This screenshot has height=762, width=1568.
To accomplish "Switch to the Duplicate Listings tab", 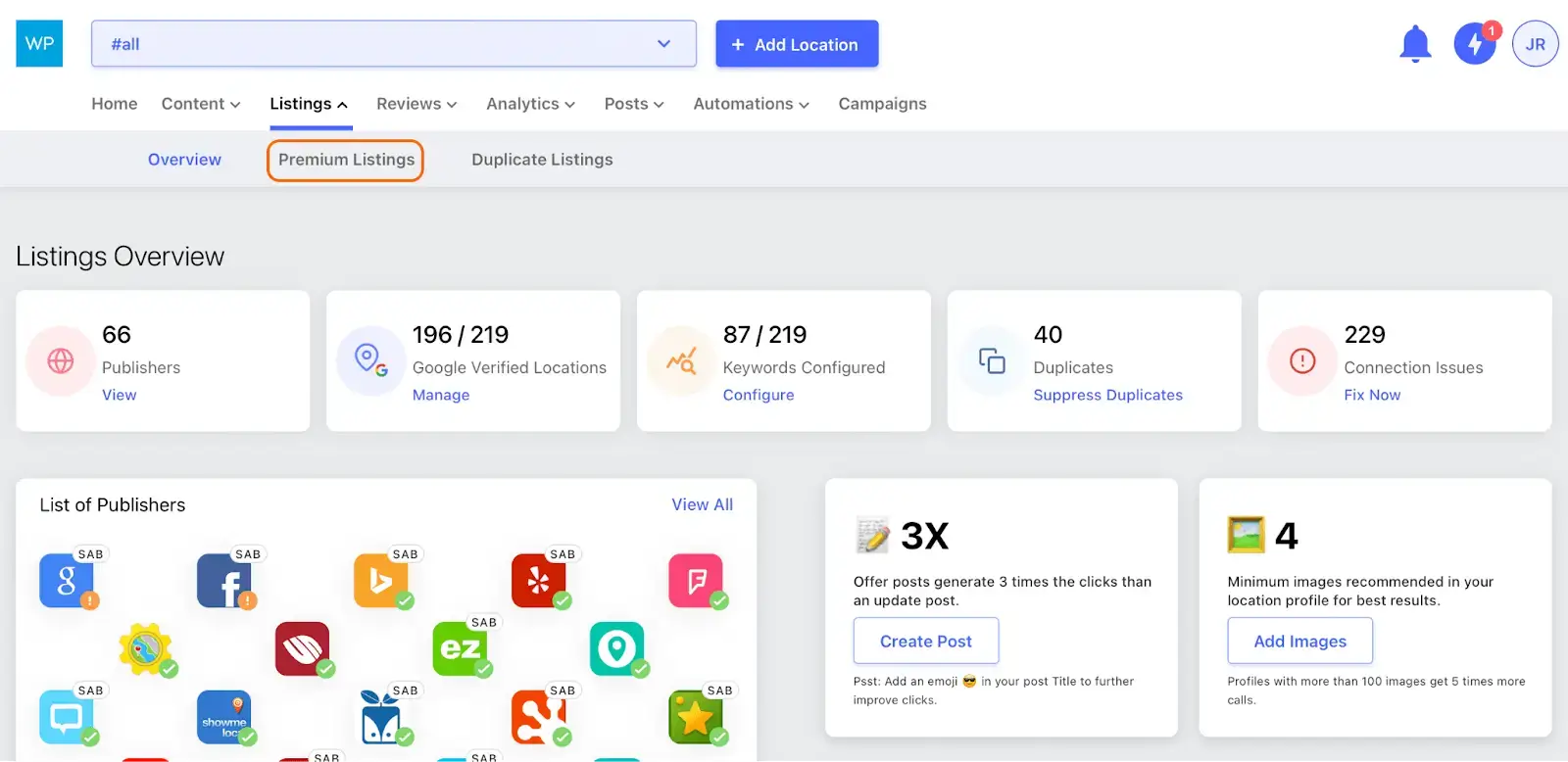I will 542,160.
